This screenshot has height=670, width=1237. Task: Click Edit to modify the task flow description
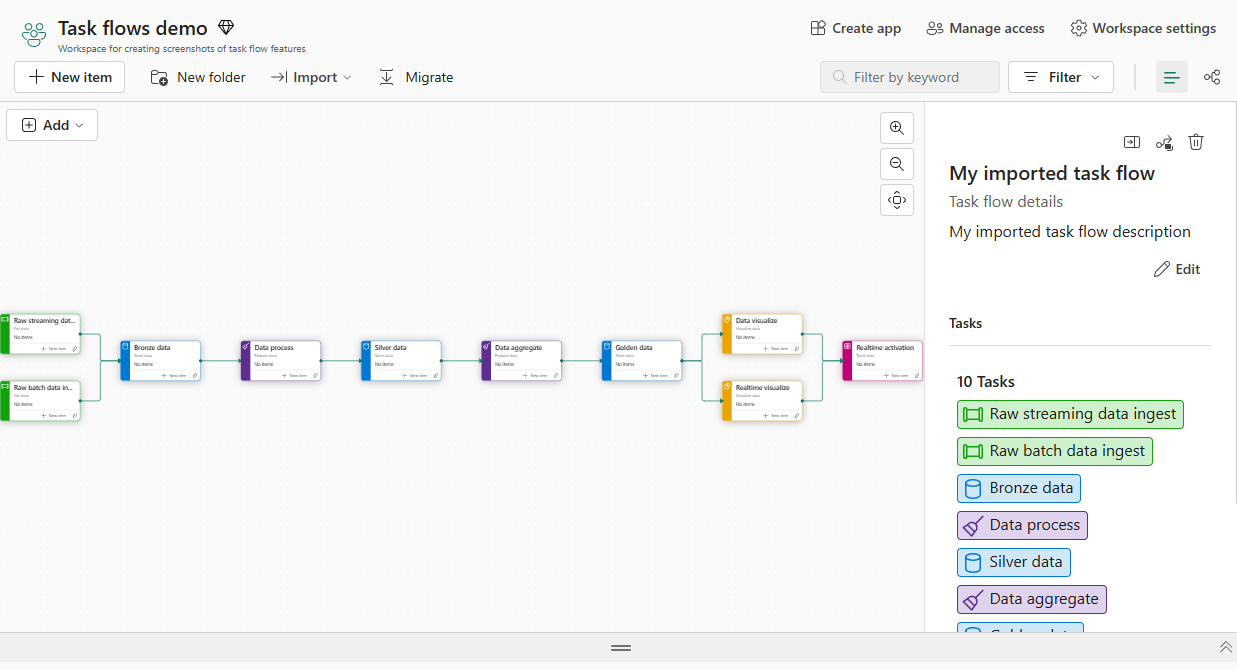click(1177, 268)
